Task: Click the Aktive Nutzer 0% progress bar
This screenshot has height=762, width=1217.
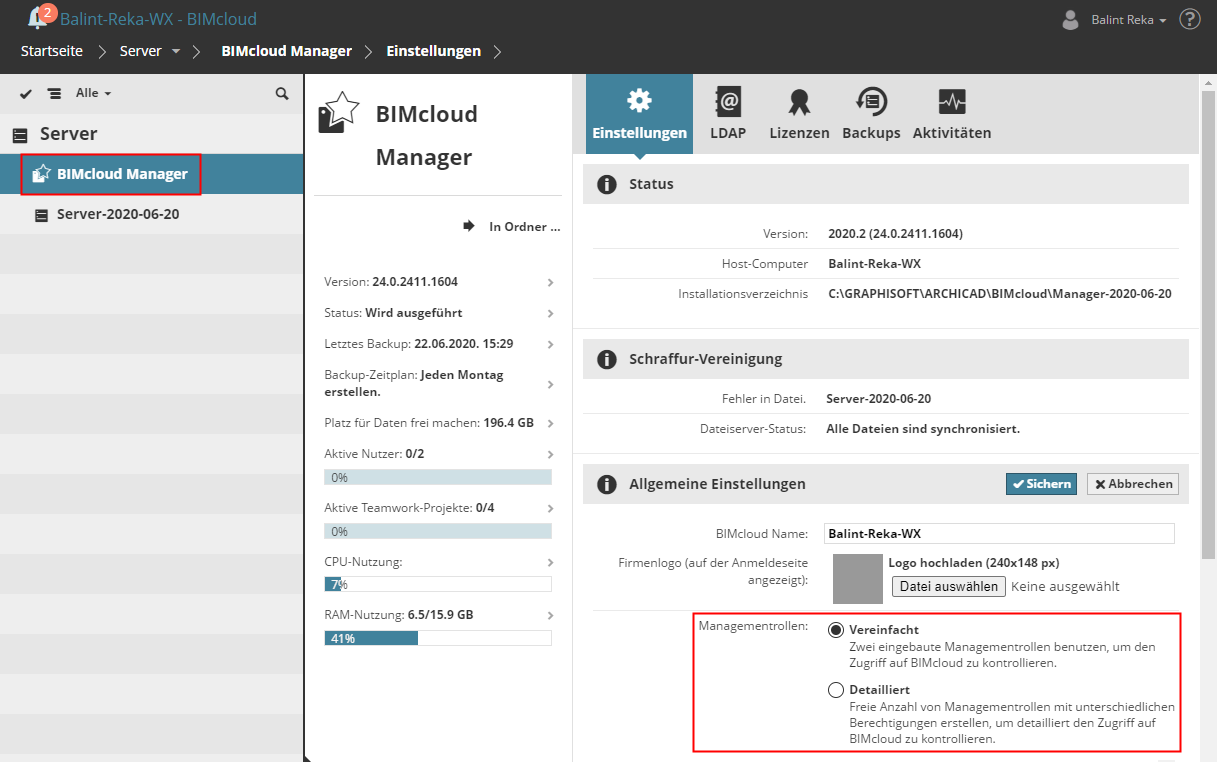Action: click(438, 478)
